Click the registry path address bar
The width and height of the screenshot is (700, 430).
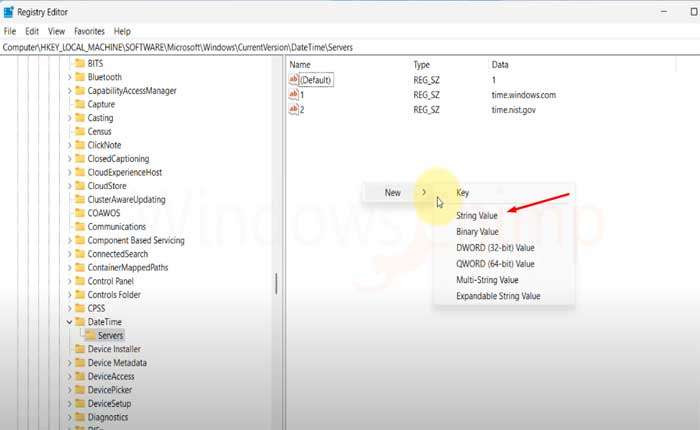tap(350, 47)
